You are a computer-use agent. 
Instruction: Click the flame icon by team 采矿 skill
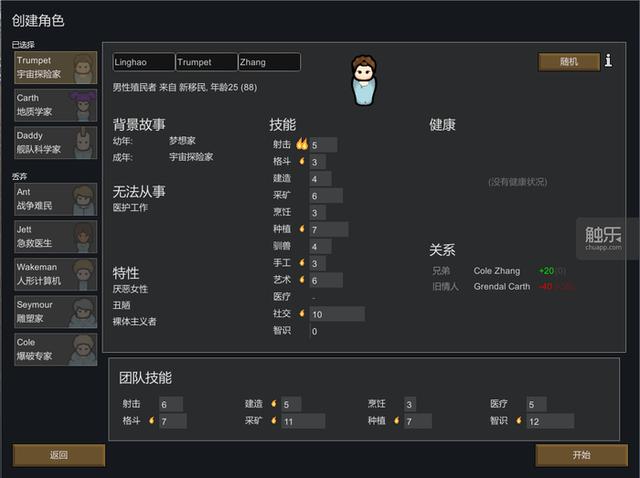point(273,420)
